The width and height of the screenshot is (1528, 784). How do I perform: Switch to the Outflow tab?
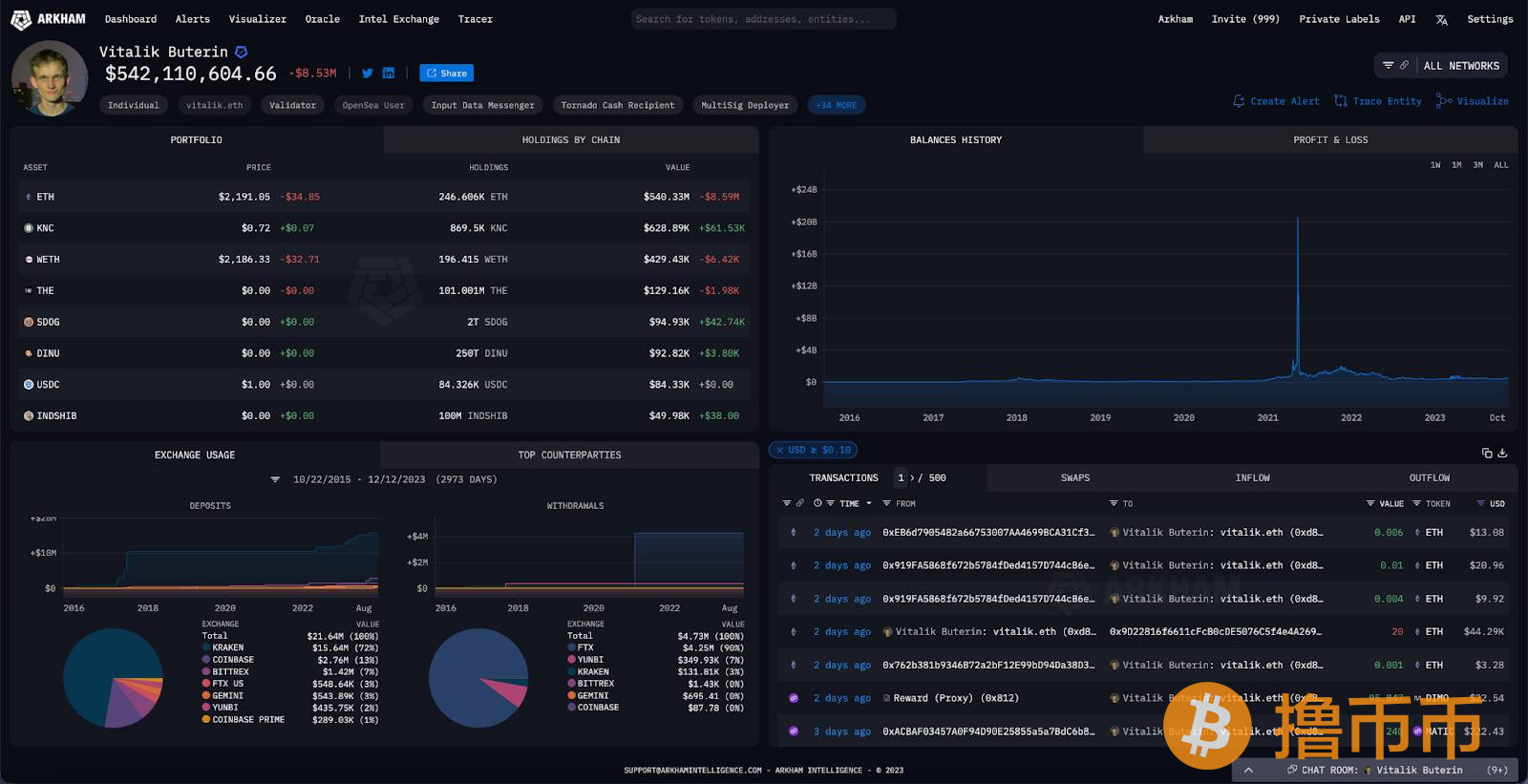(1430, 477)
